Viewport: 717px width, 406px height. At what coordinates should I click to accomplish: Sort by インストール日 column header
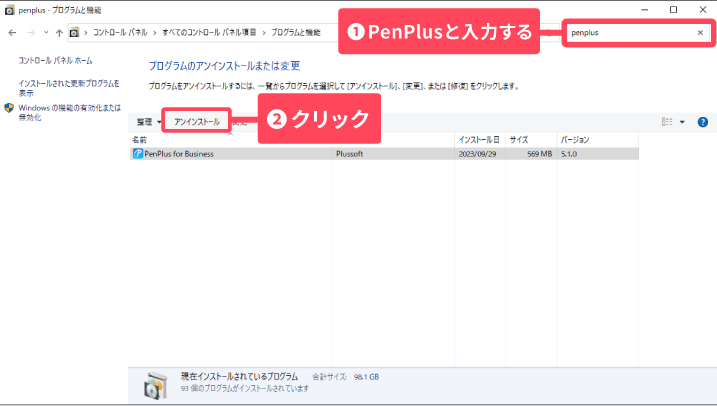click(x=479, y=140)
